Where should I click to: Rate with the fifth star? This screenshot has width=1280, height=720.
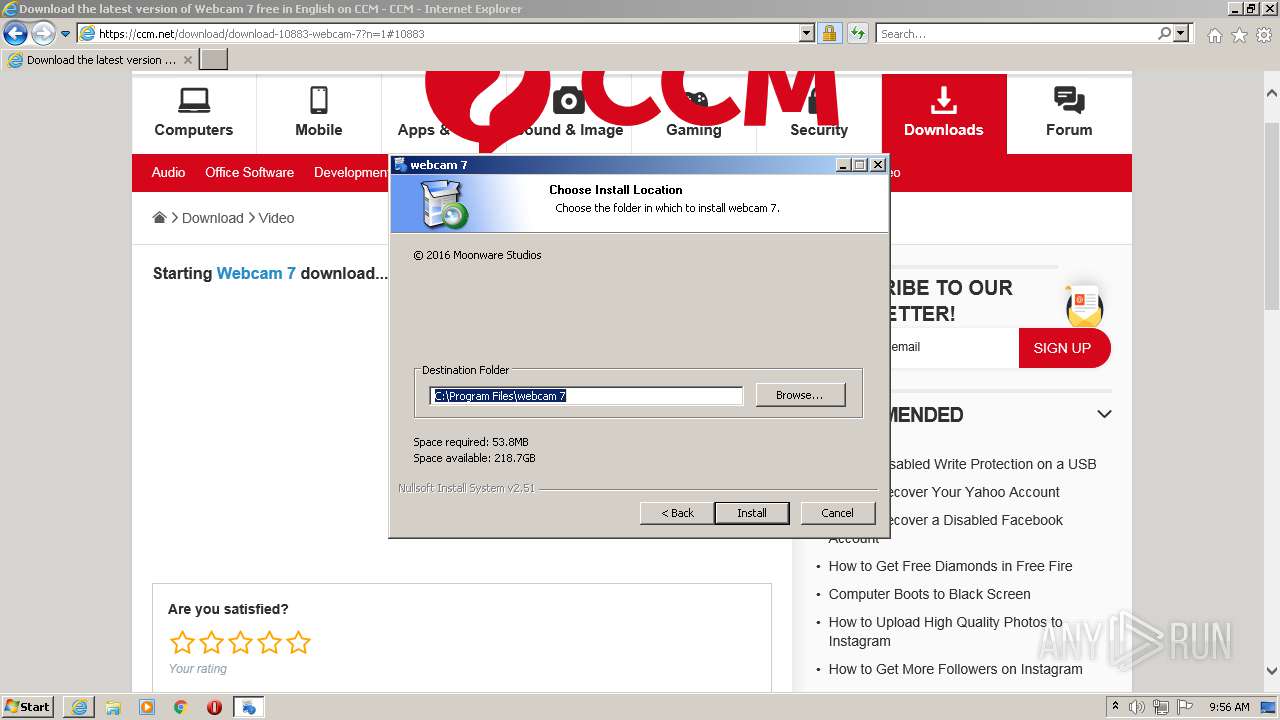point(298,642)
